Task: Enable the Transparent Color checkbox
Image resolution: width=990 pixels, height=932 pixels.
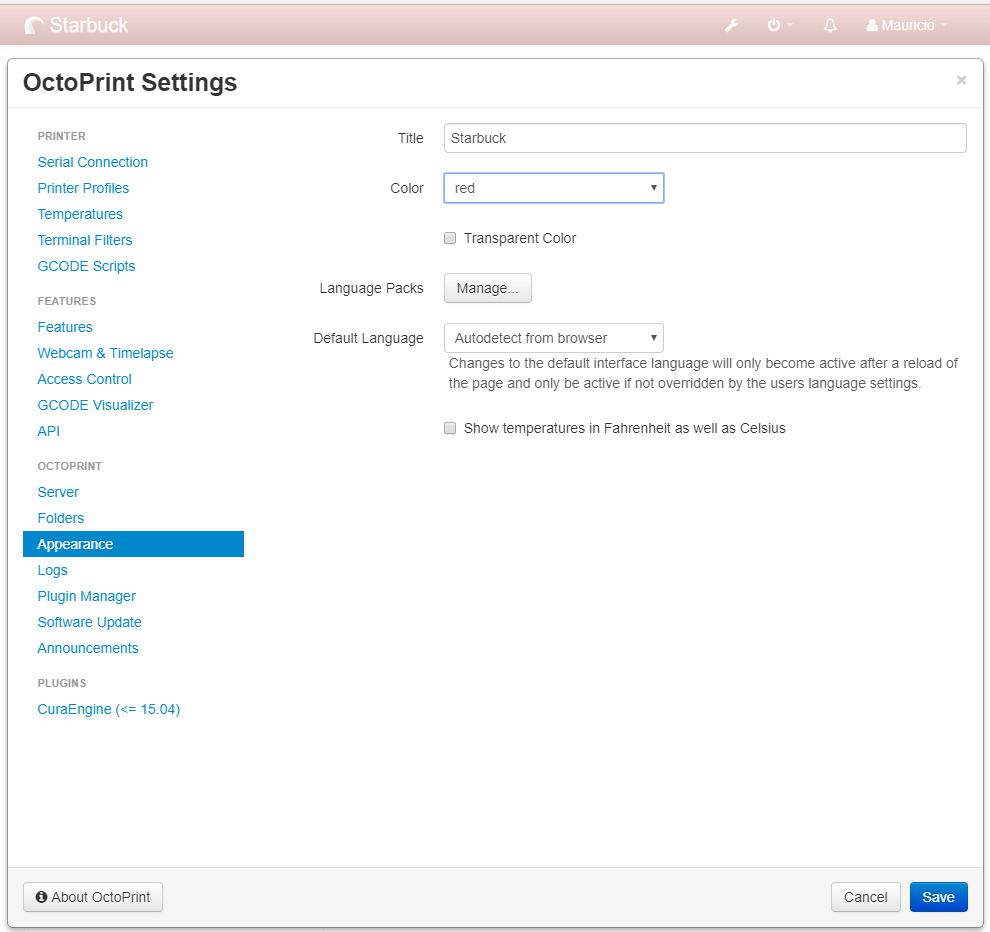Action: point(450,238)
